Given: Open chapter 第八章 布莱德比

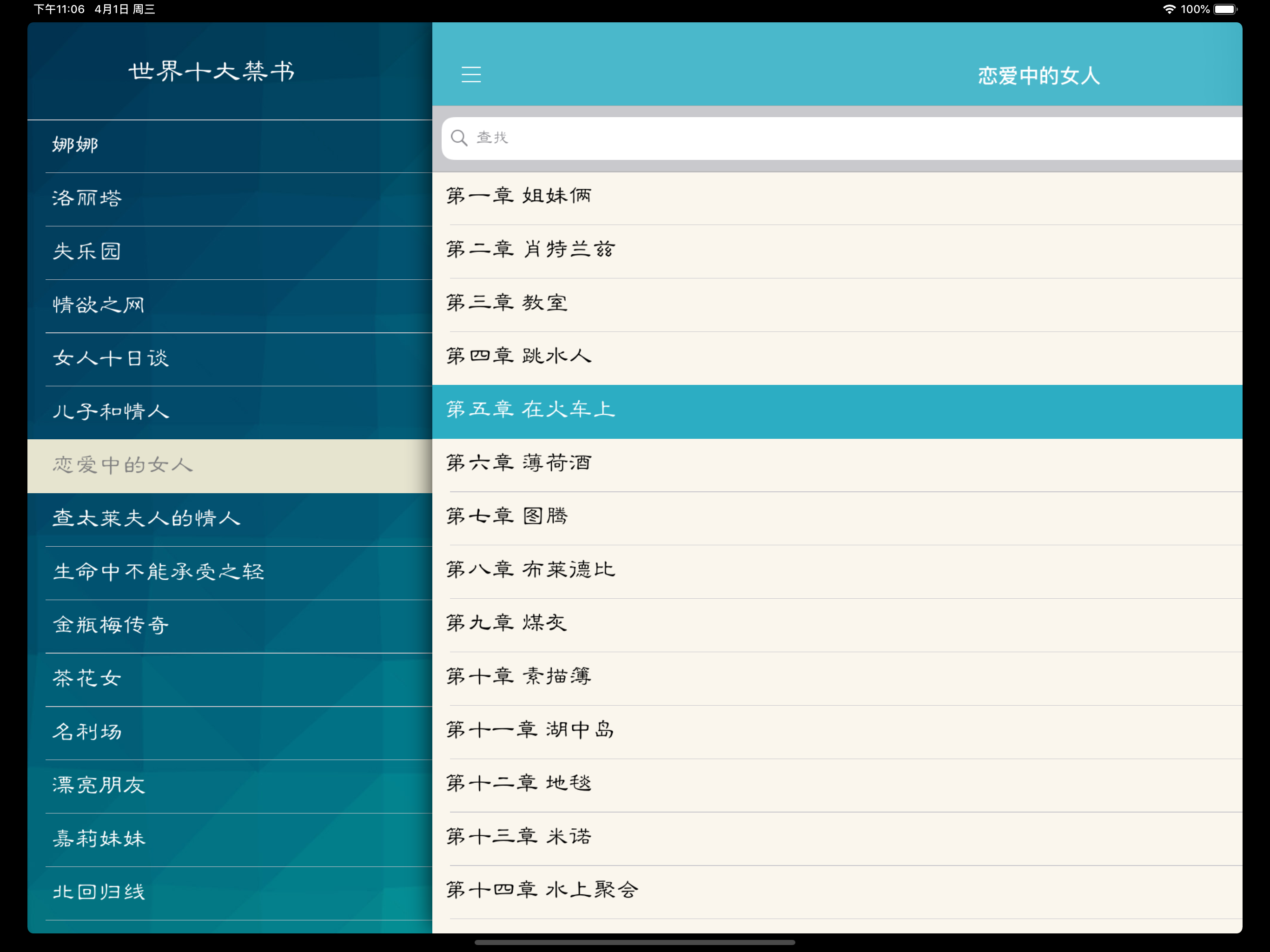Looking at the screenshot, I should [837, 572].
